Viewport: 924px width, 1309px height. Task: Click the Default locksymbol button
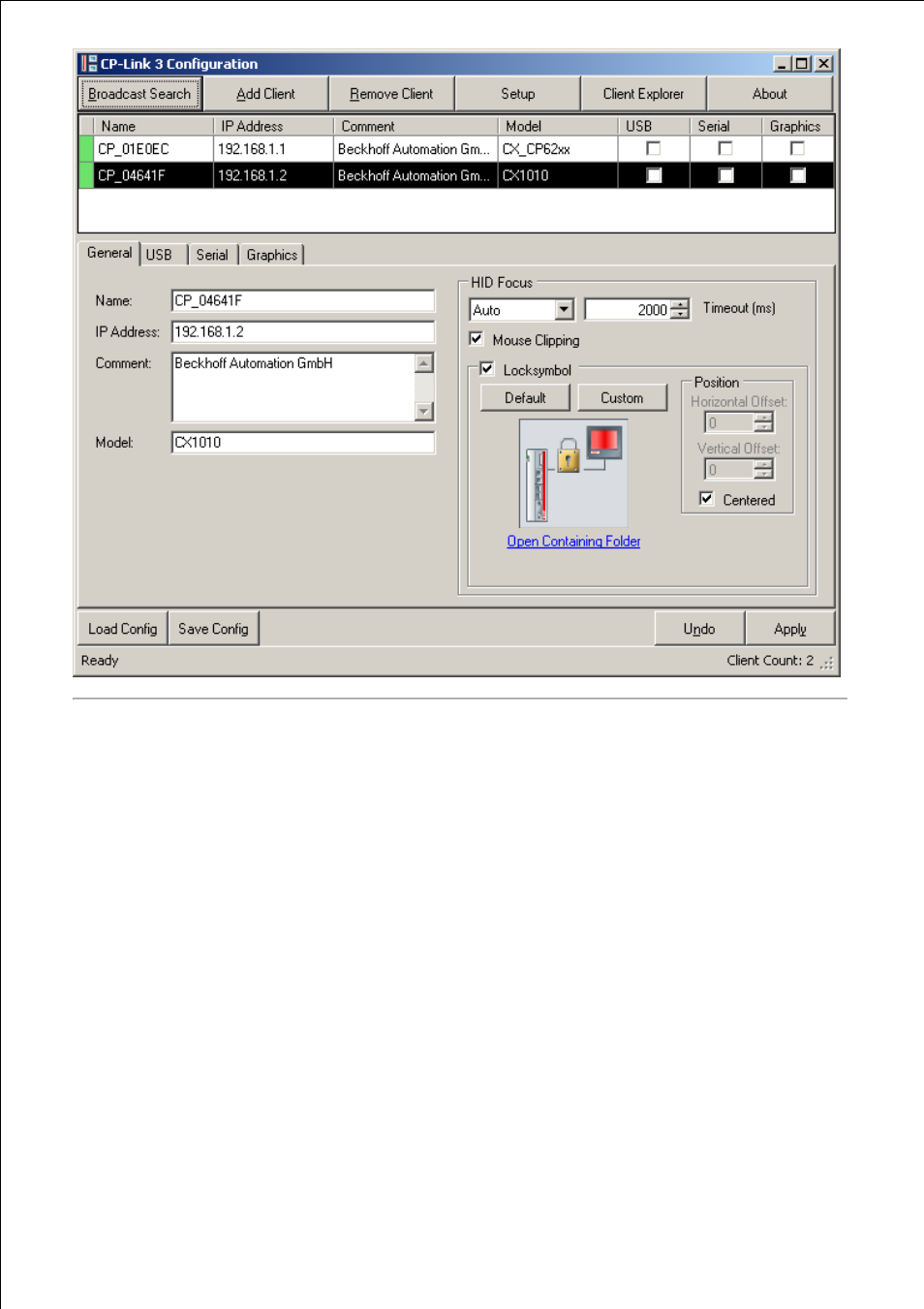click(x=525, y=398)
